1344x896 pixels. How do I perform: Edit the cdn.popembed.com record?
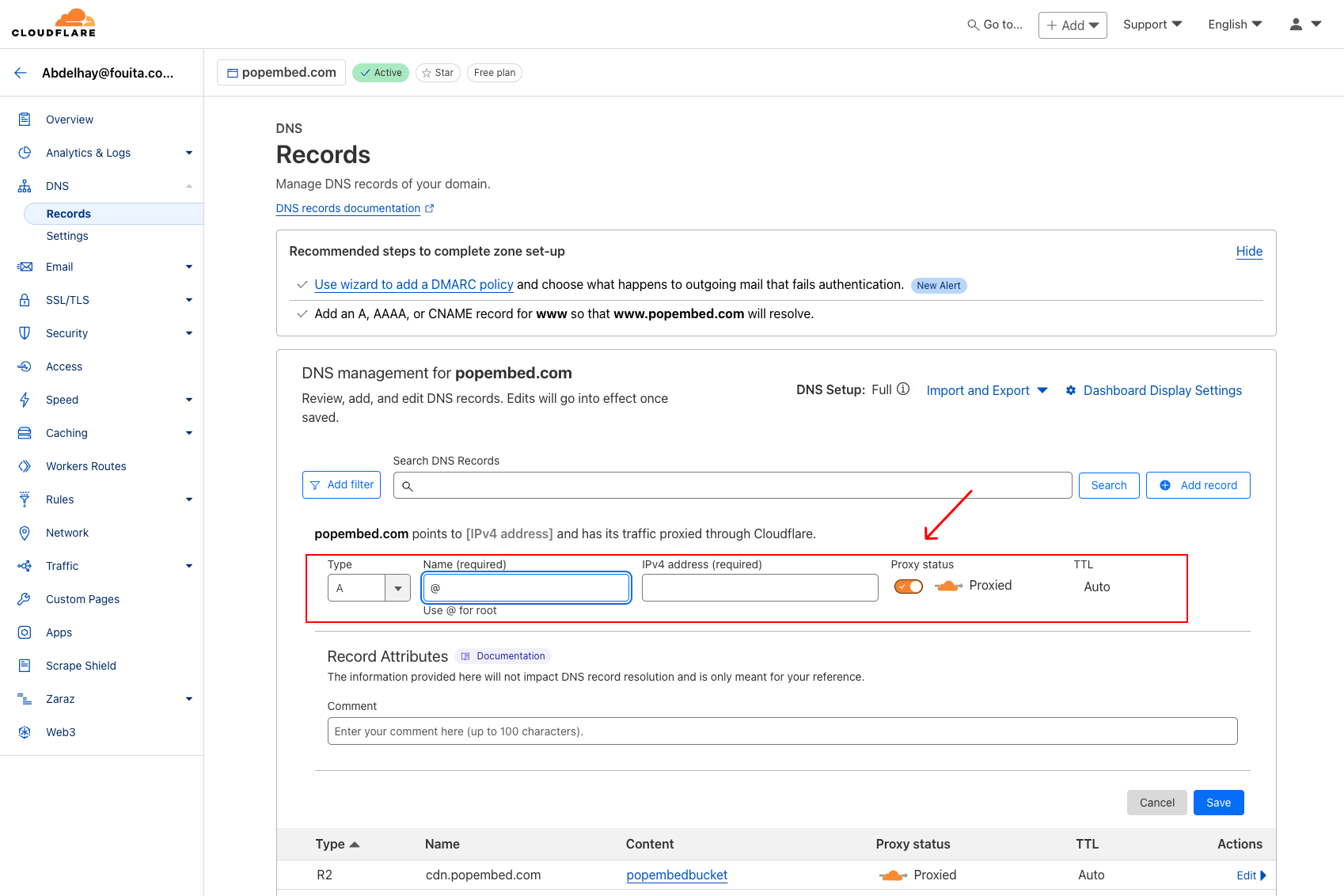(1251, 875)
